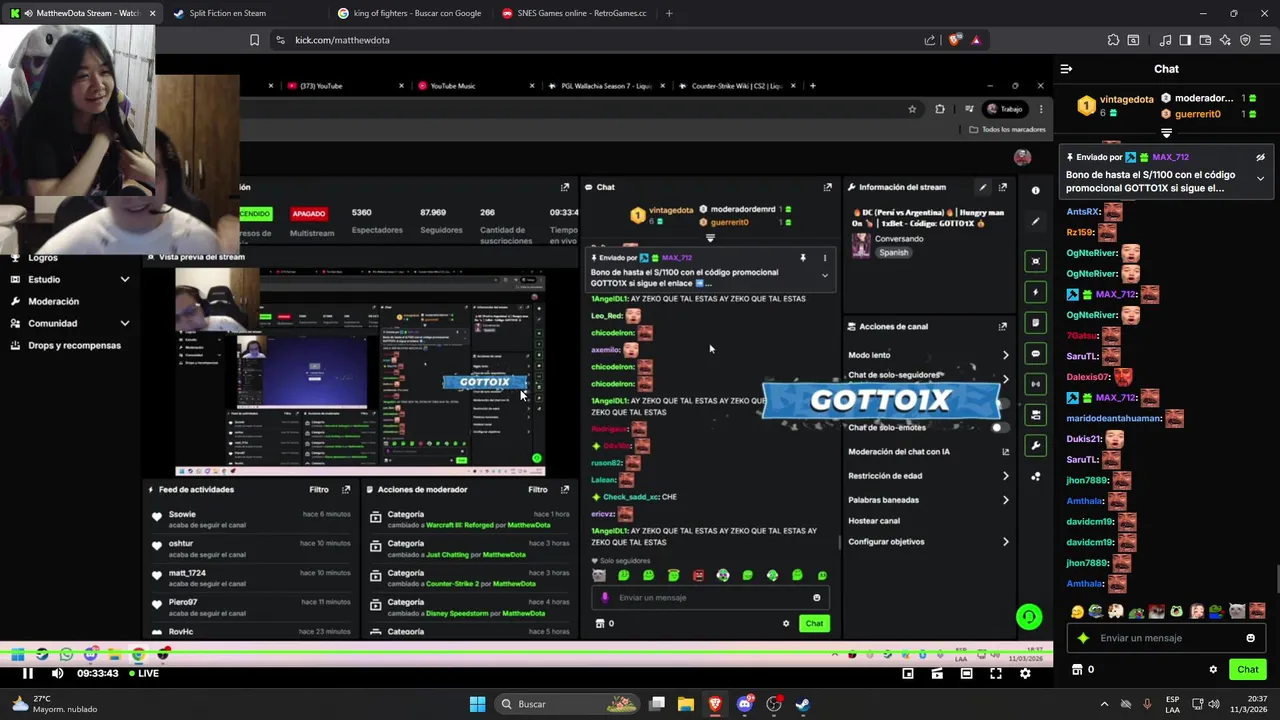Toggle lightning quick action in rail
This screenshot has height=720, width=1280.
[1036, 292]
